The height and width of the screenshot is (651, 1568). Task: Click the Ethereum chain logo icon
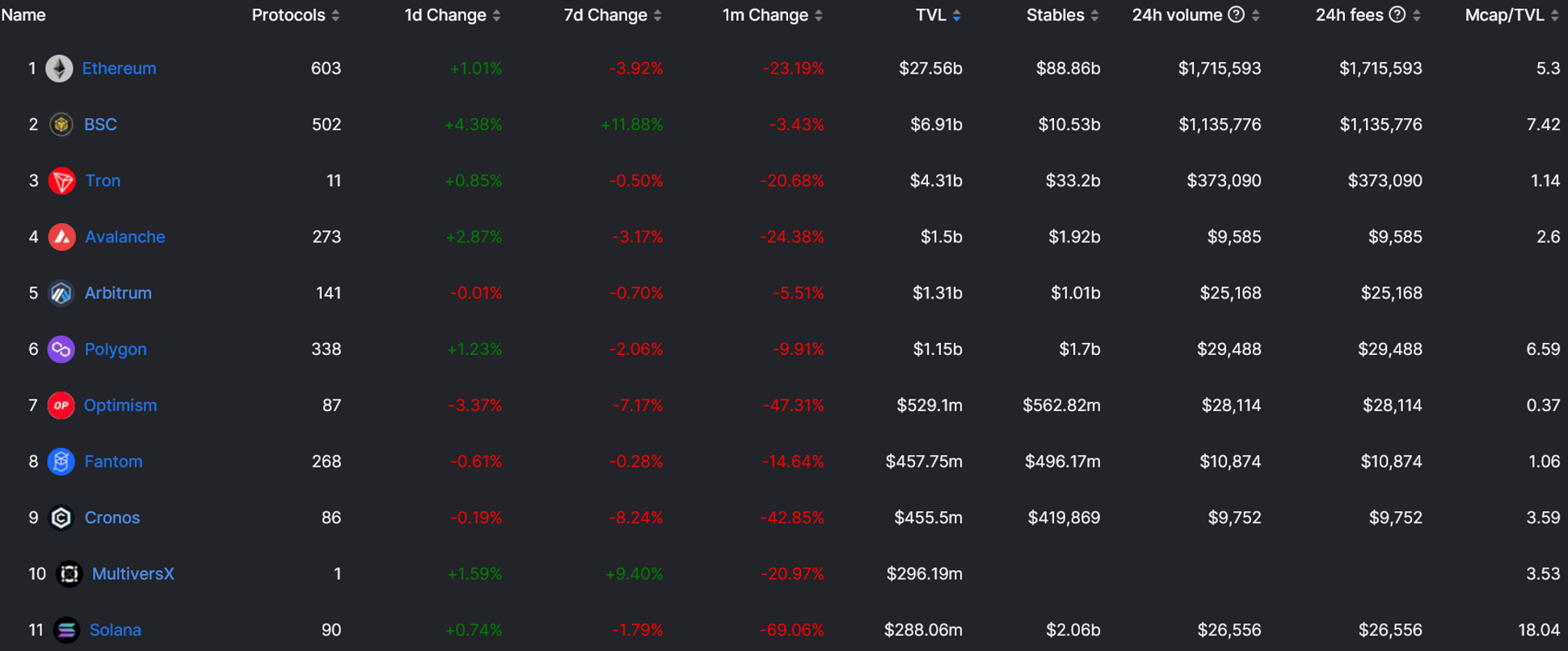pyautogui.click(x=59, y=69)
